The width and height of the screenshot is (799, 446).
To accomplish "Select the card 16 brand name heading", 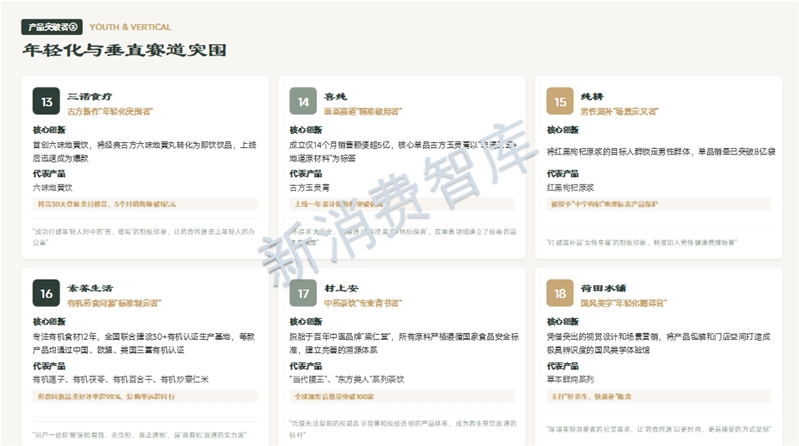I will click(93, 286).
